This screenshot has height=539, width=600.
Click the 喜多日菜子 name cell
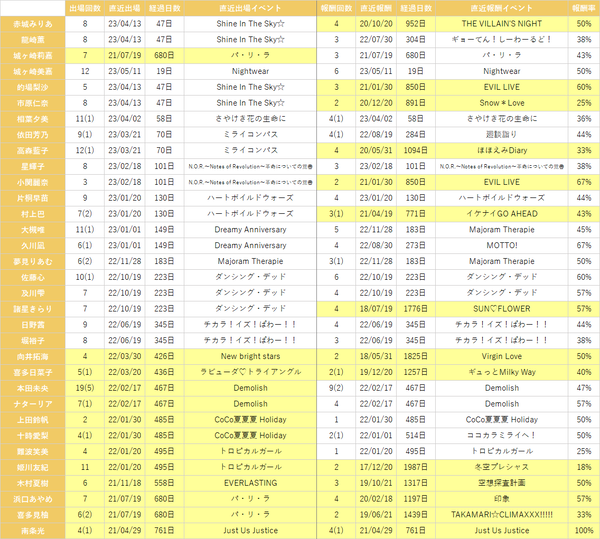pyautogui.click(x=33, y=373)
